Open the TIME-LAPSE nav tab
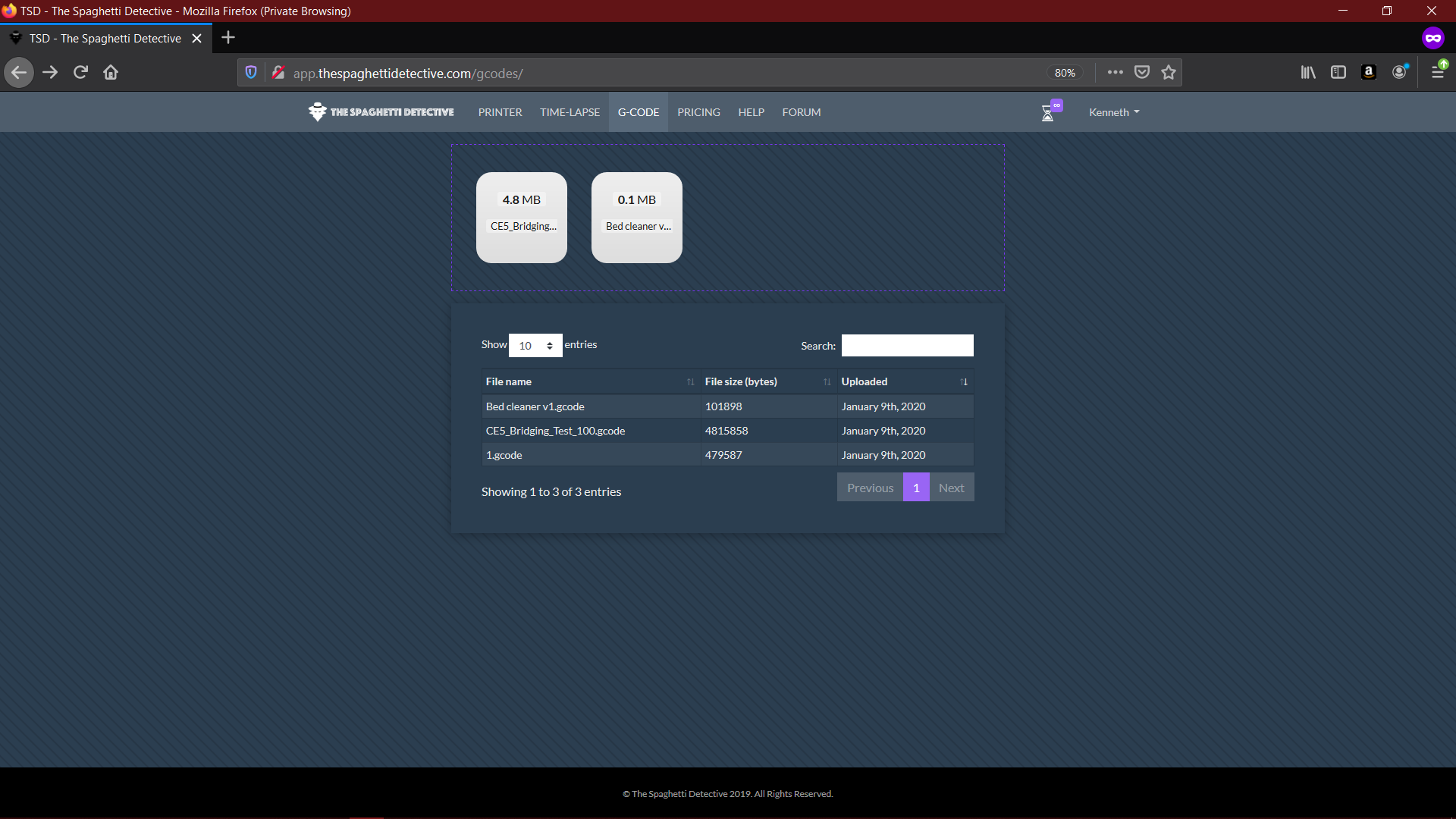Viewport: 1456px width, 819px height. (570, 112)
